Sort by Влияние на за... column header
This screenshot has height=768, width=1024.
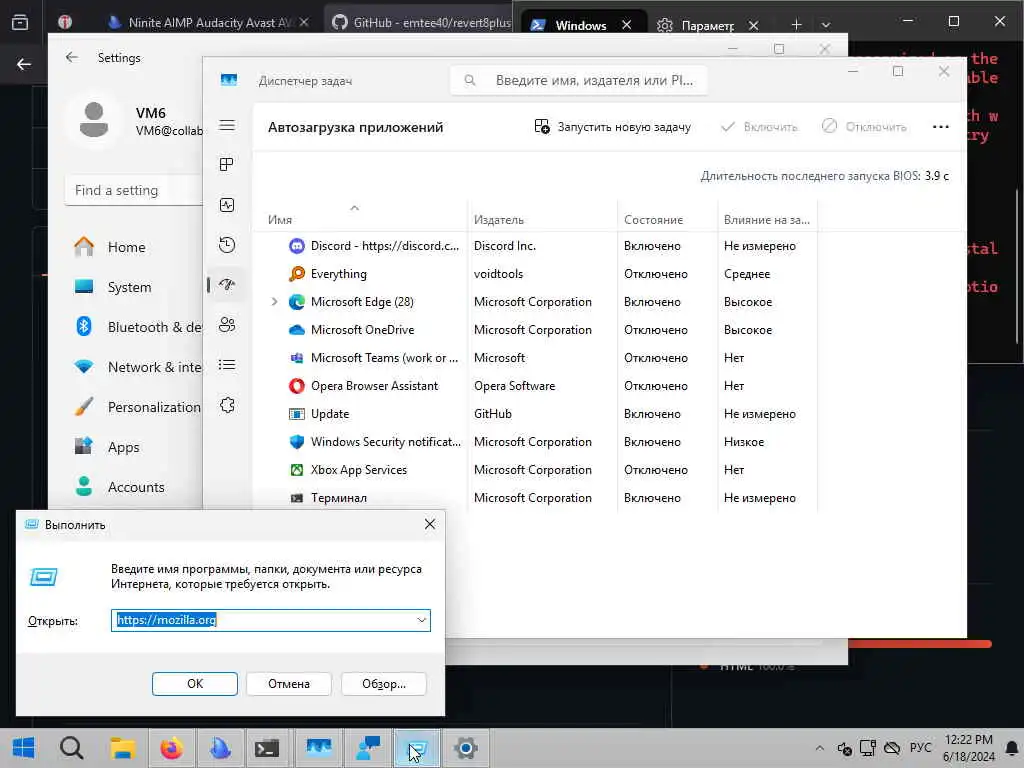(766, 220)
